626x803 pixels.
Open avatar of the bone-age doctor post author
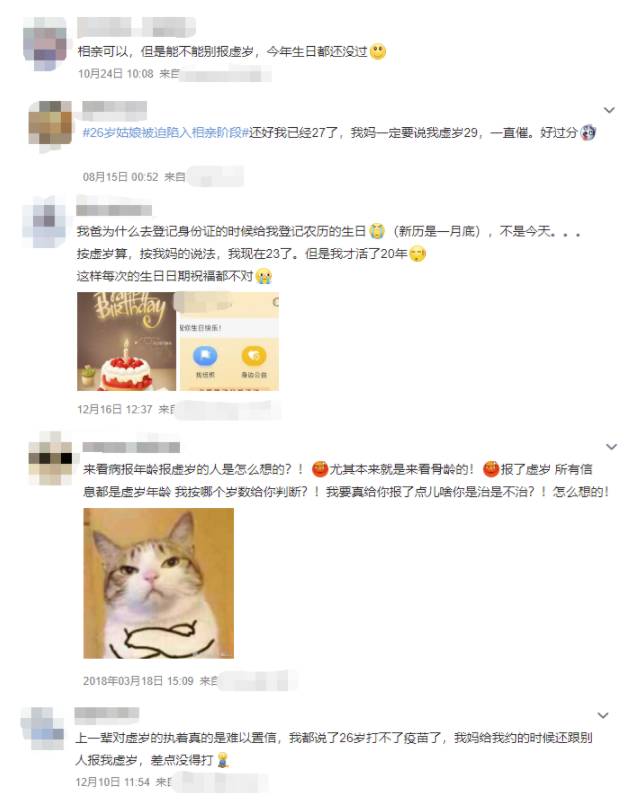50,458
